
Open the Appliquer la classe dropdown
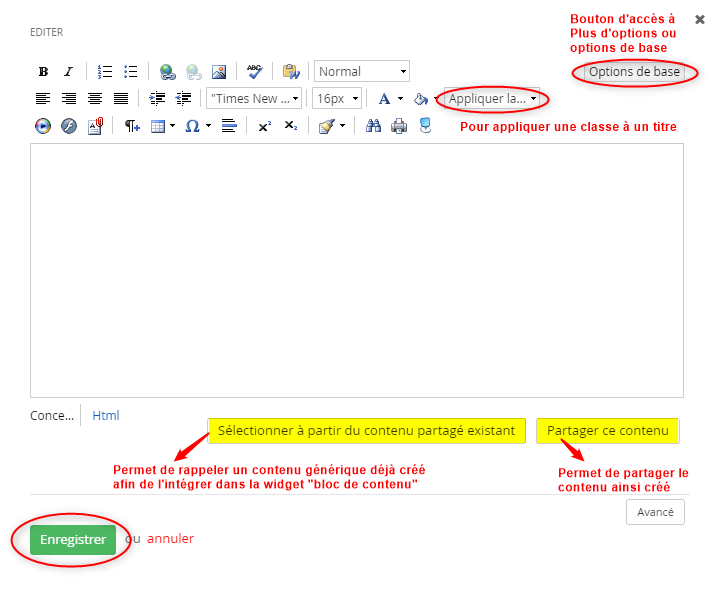click(493, 99)
